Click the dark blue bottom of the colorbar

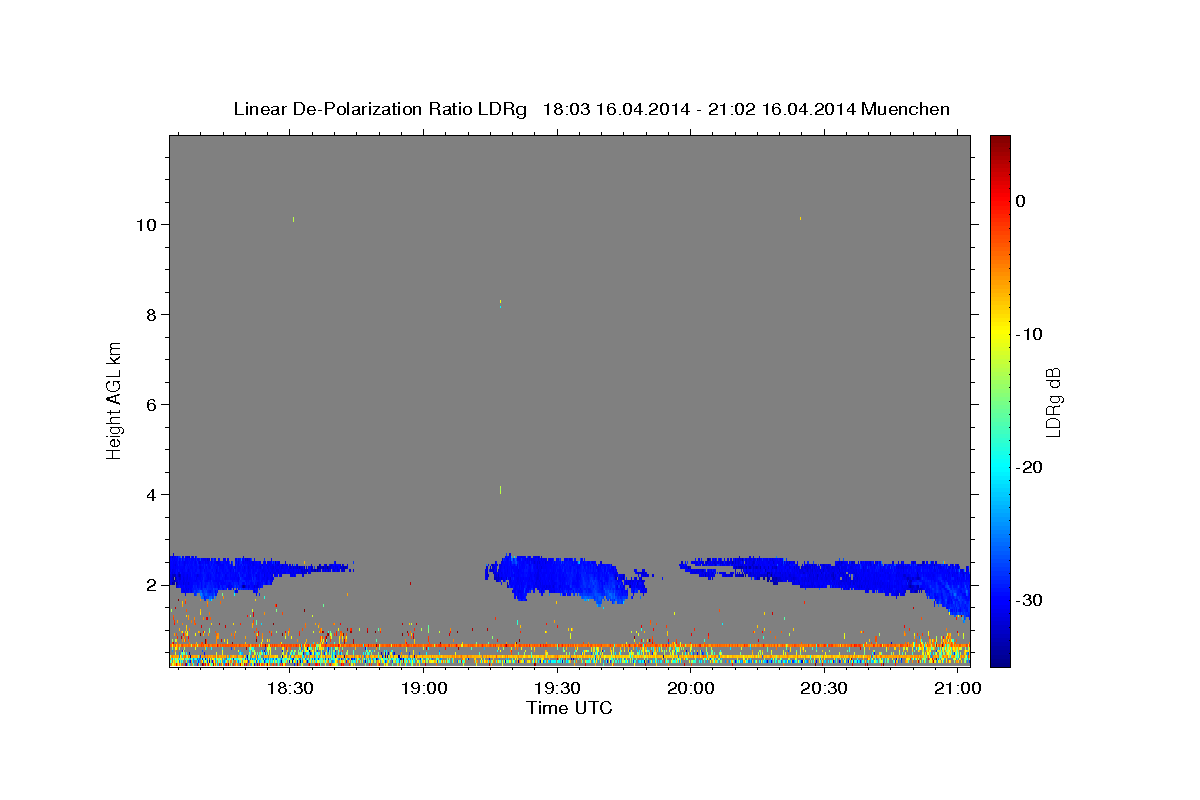point(1000,655)
